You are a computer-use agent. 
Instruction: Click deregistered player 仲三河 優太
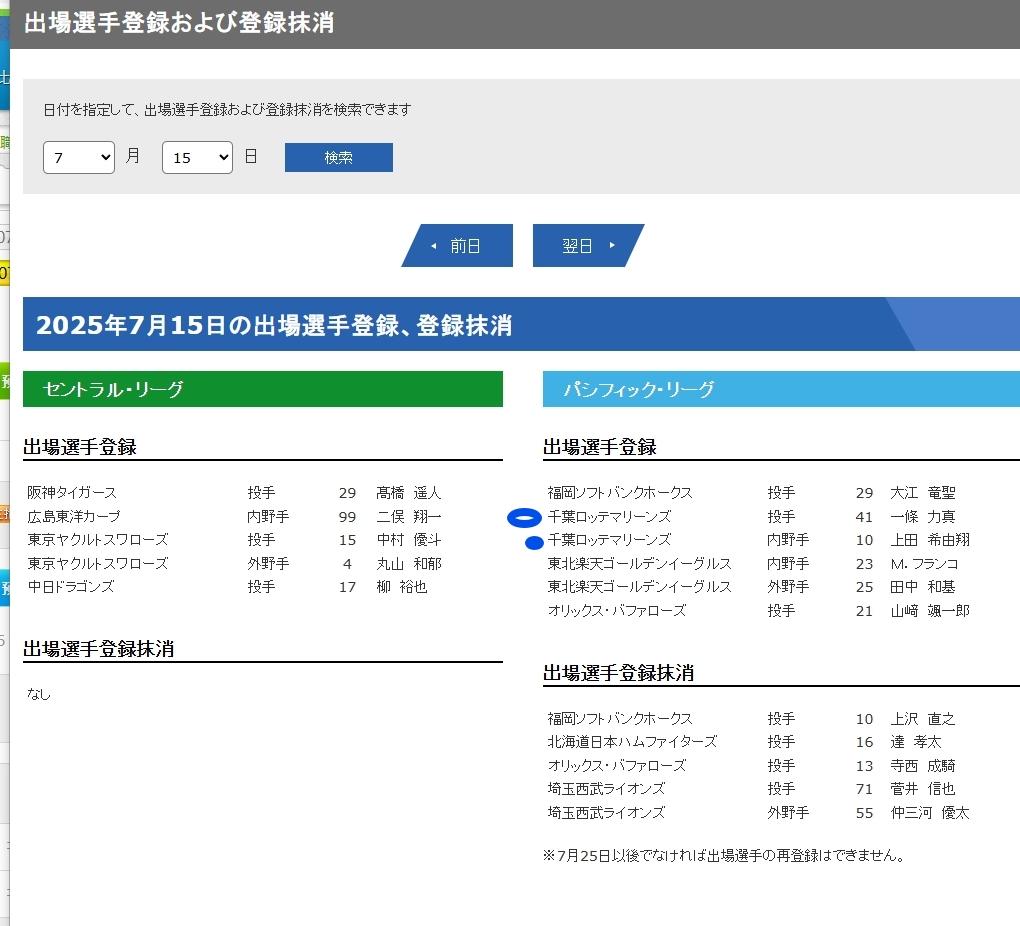click(930, 813)
